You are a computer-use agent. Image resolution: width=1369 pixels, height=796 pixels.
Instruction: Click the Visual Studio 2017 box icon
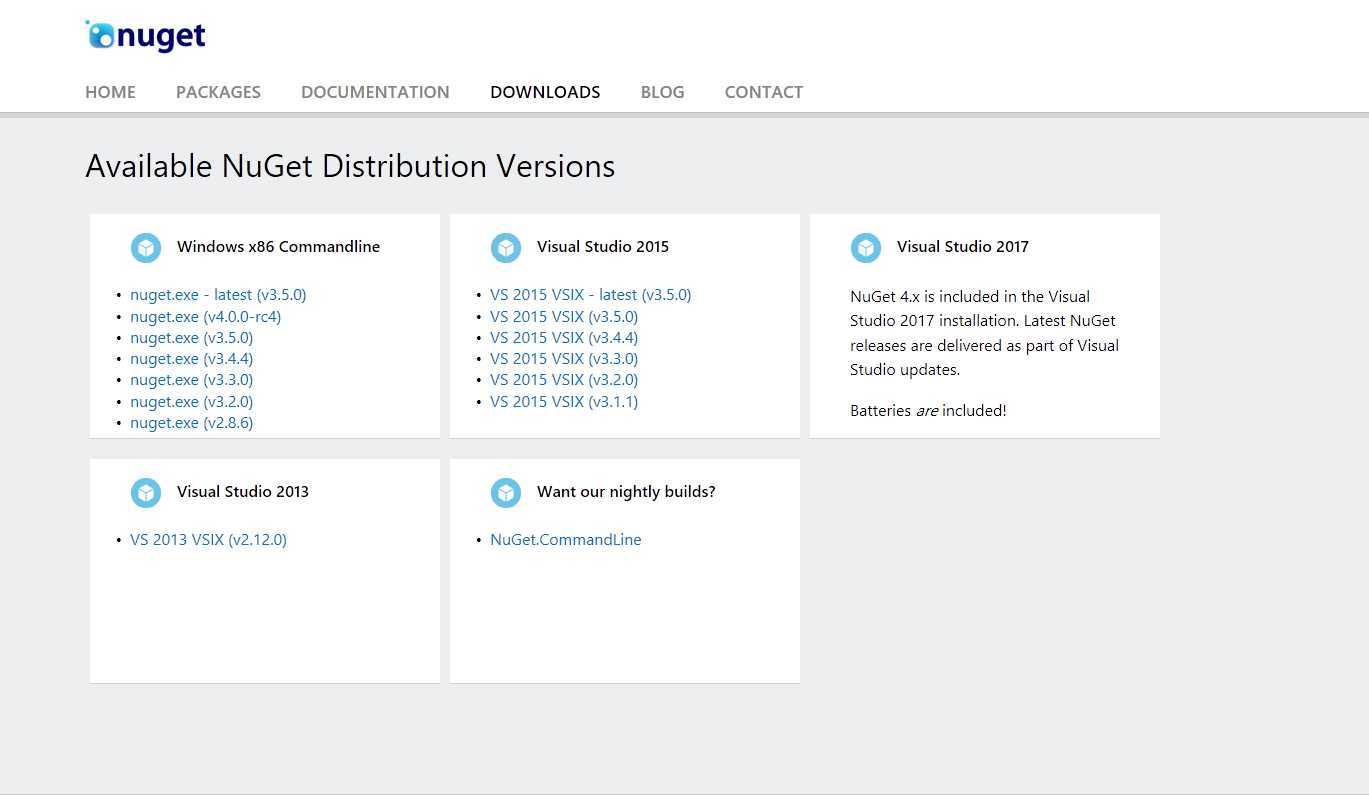click(x=866, y=247)
